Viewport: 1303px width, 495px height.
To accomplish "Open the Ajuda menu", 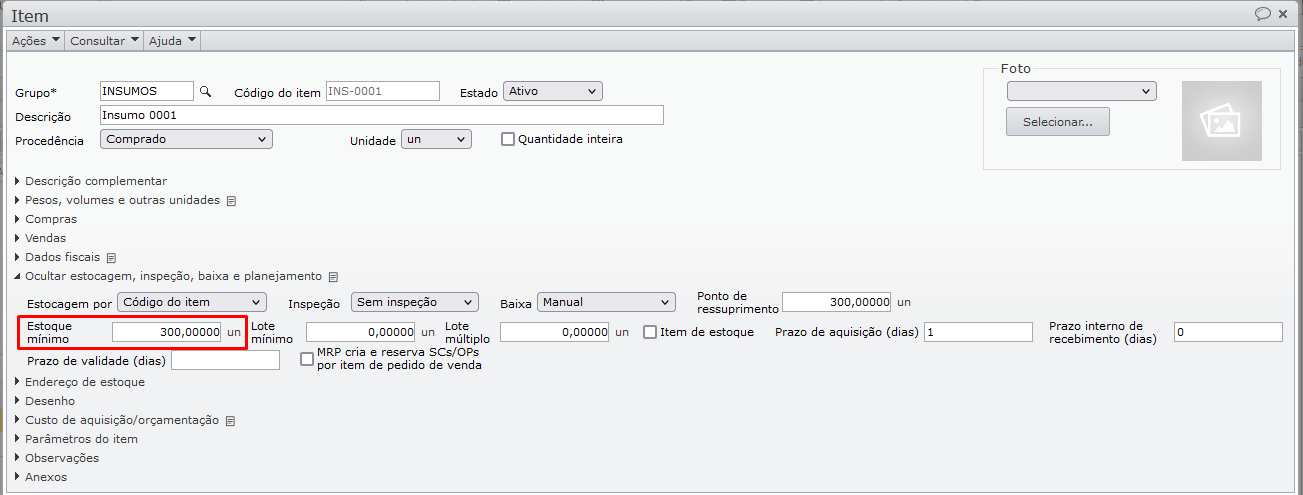I will (x=172, y=41).
